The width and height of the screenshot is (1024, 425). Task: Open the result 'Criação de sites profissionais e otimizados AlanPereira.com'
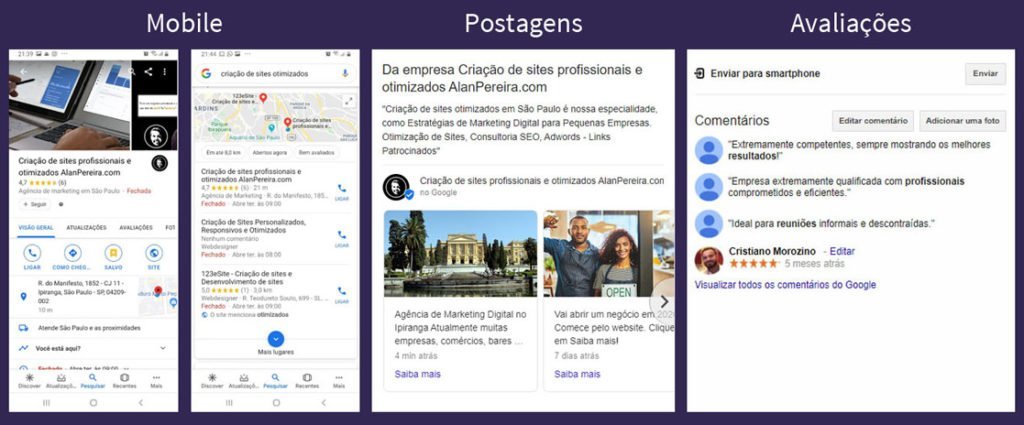(251, 175)
